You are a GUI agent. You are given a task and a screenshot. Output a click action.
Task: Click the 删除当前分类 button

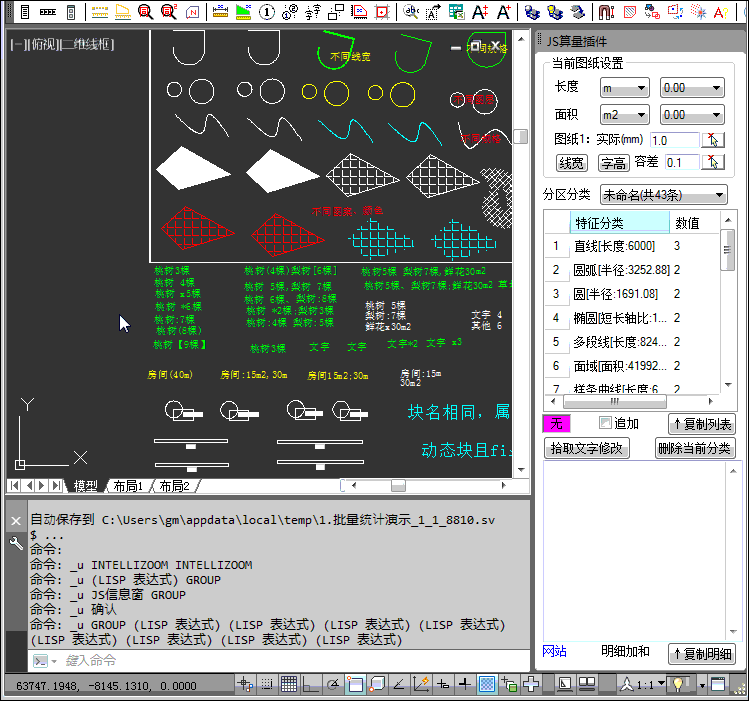click(695, 448)
